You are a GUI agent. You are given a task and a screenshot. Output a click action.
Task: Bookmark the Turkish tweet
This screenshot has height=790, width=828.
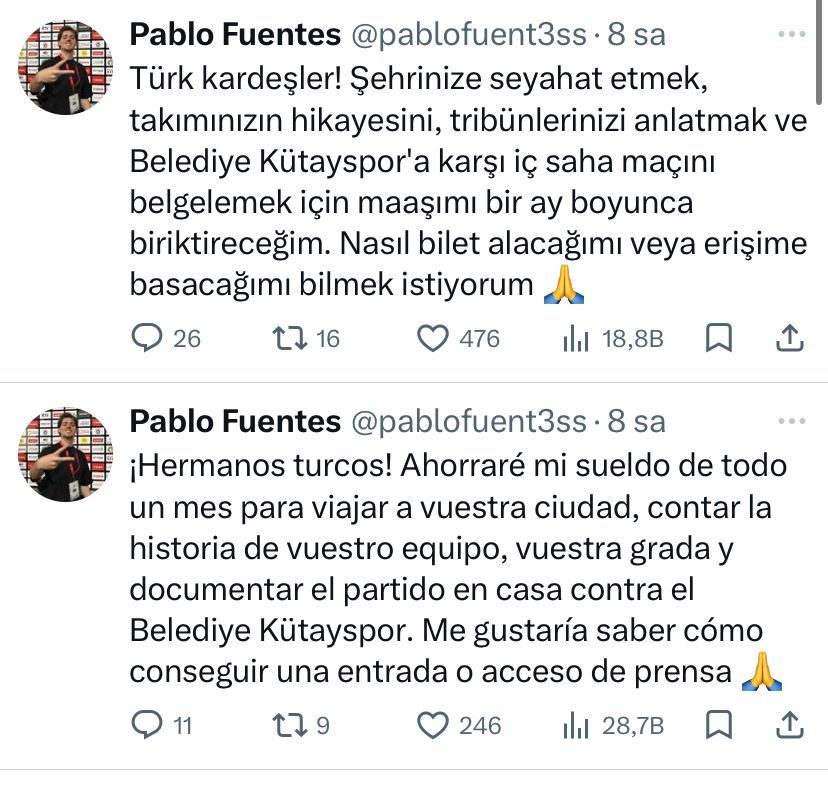point(718,339)
